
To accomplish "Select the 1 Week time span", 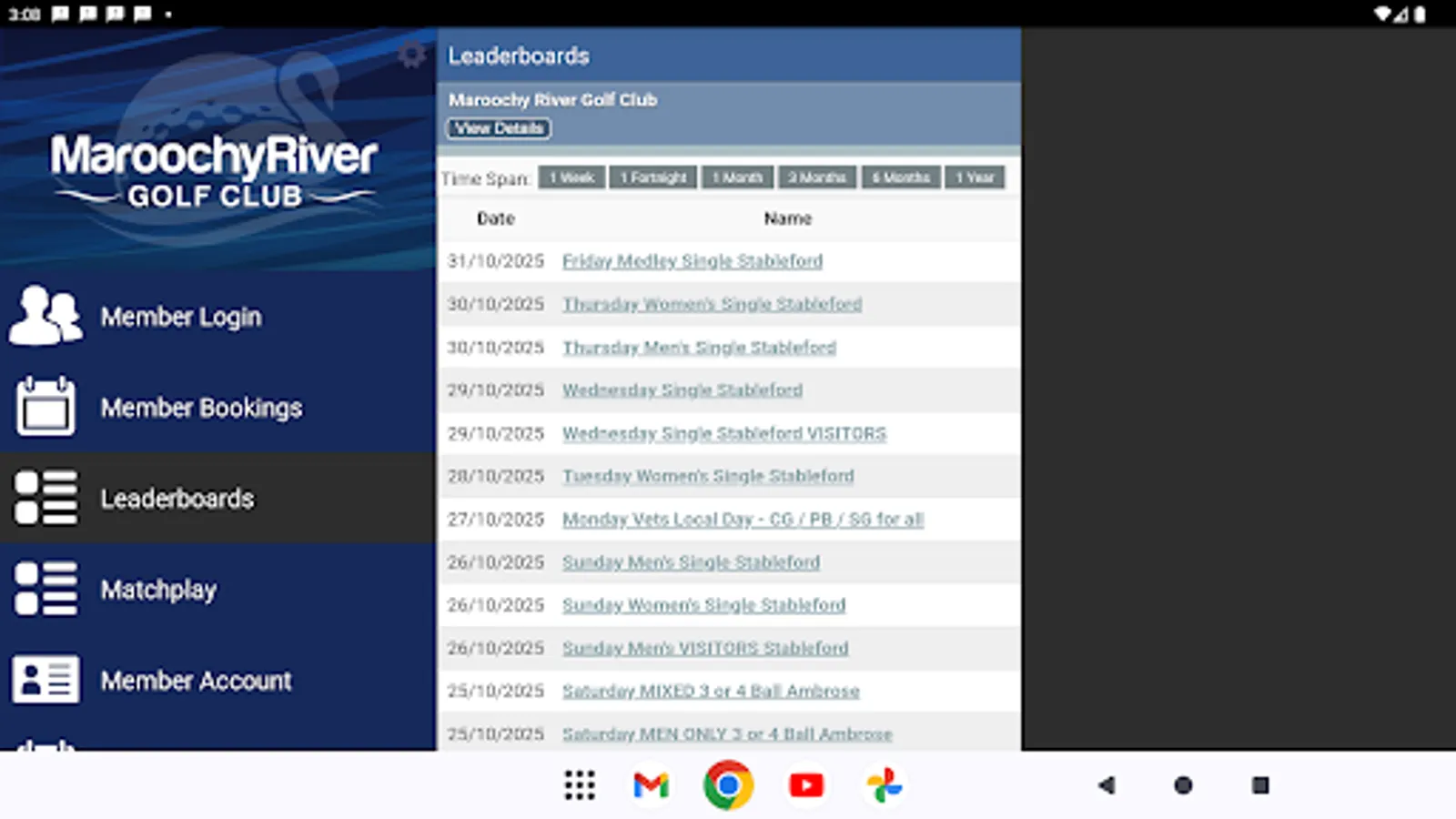I will coord(571,177).
